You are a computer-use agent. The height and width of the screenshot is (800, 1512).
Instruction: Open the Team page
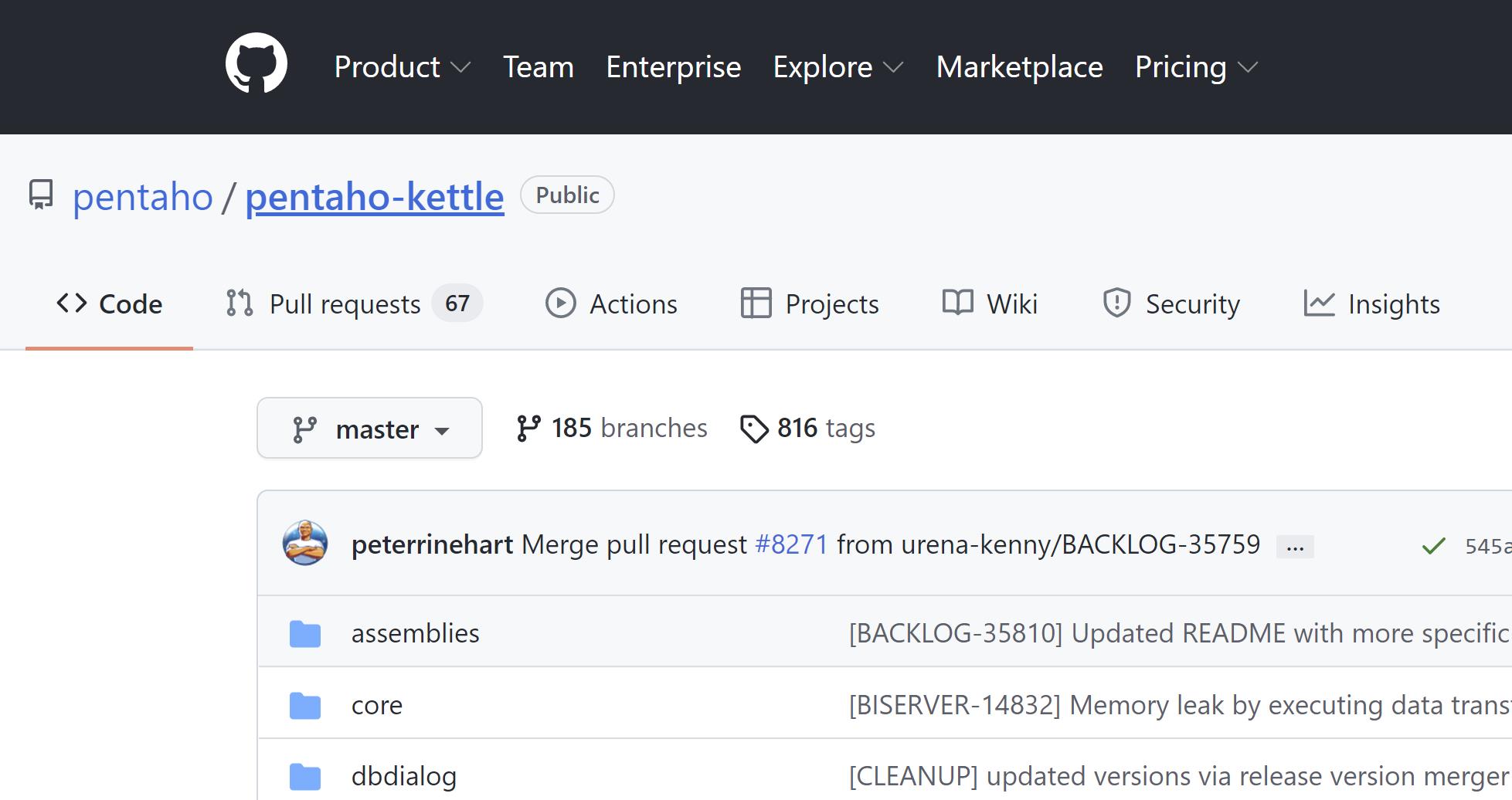click(x=539, y=67)
